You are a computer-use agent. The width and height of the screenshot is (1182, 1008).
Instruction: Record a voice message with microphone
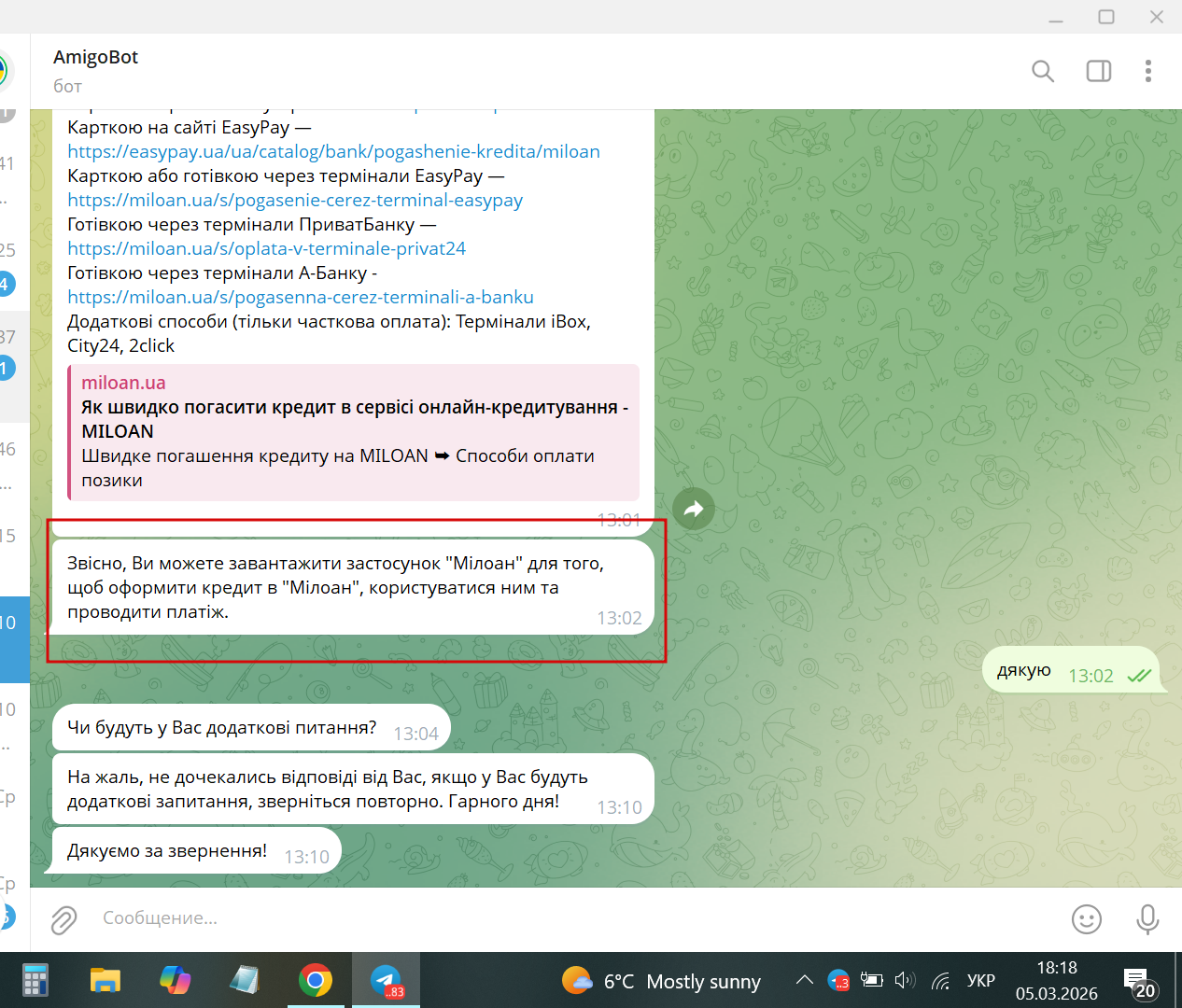coord(1147,919)
